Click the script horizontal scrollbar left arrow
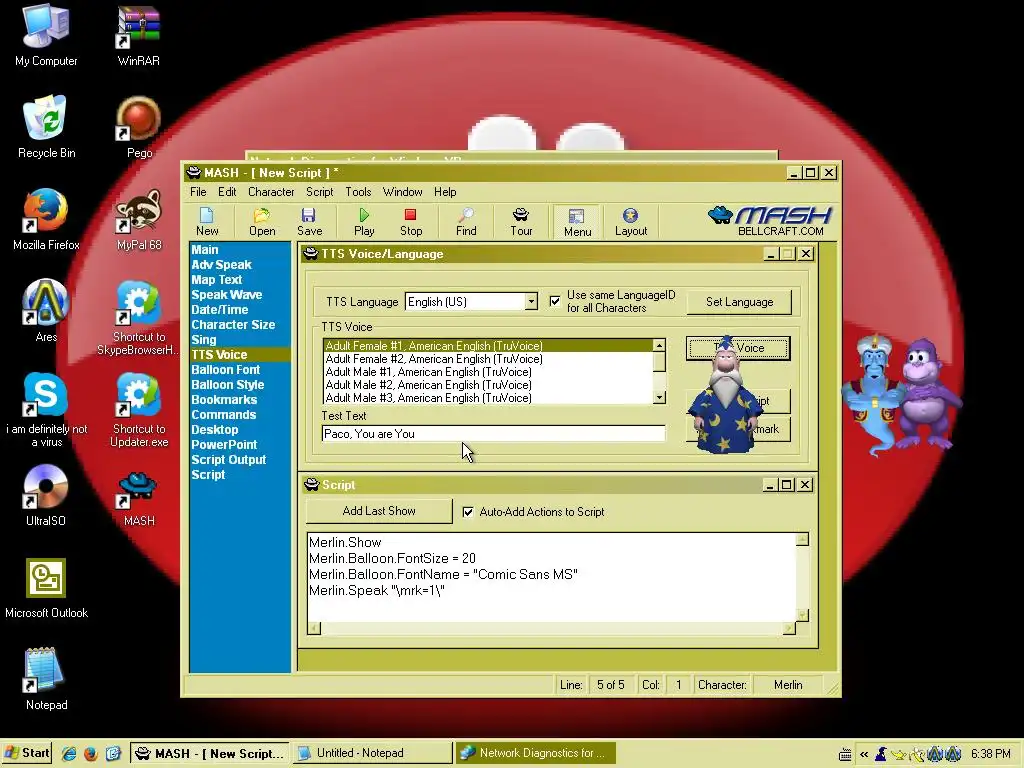The width and height of the screenshot is (1024, 768). point(314,628)
